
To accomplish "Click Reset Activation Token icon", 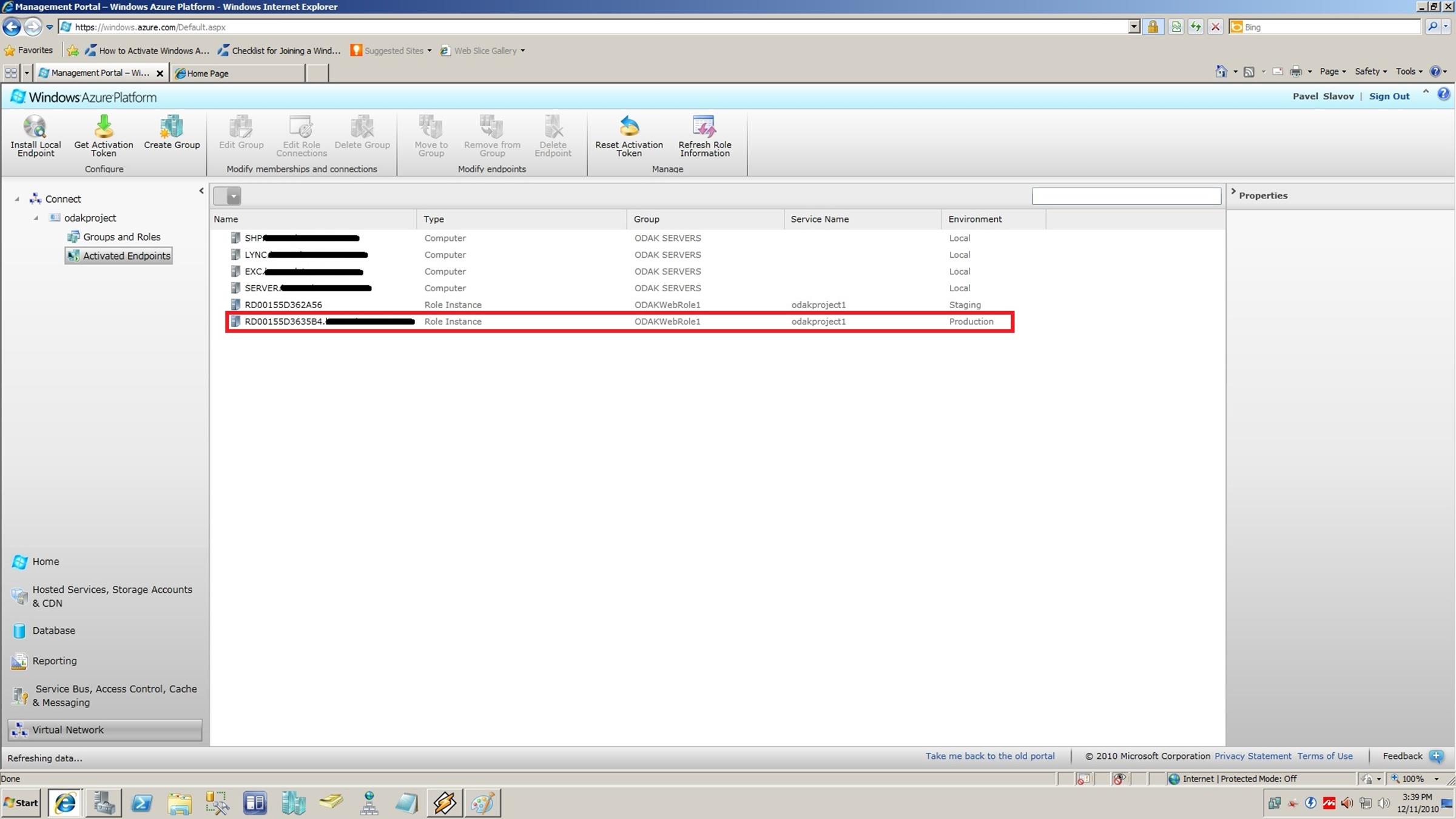I will point(629,126).
